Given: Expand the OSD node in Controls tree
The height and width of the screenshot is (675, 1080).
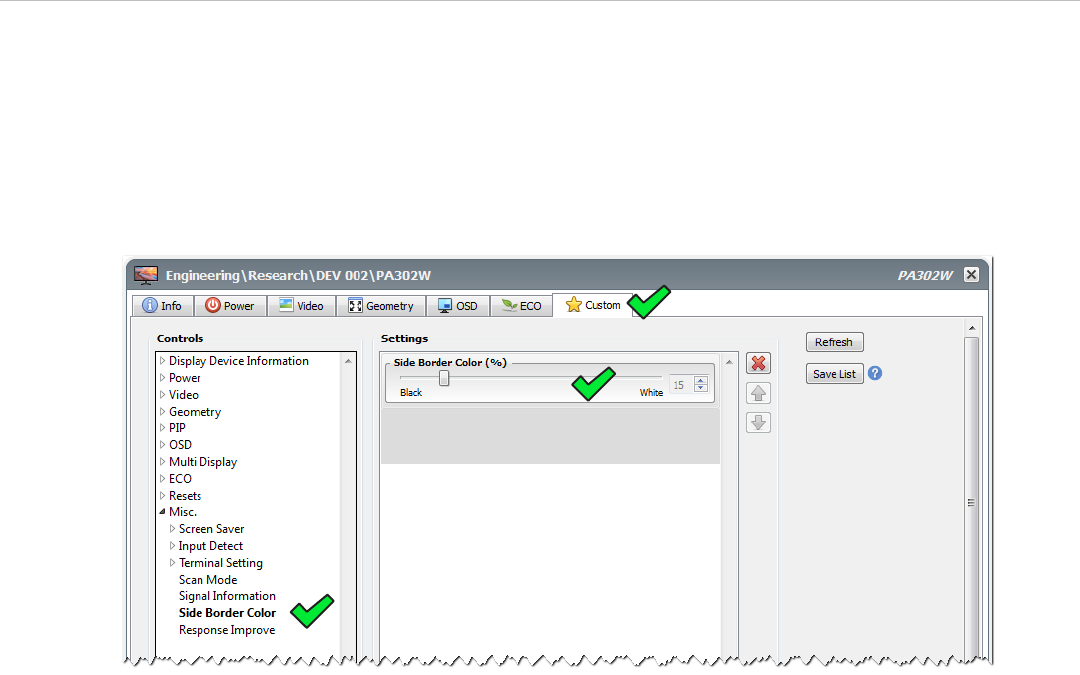Looking at the screenshot, I should 163,445.
